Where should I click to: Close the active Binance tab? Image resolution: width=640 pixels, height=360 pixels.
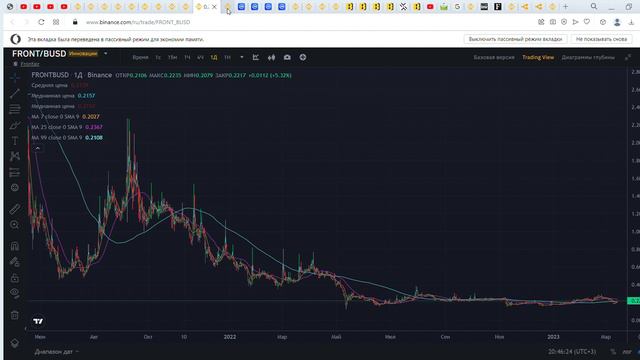click(x=214, y=7)
